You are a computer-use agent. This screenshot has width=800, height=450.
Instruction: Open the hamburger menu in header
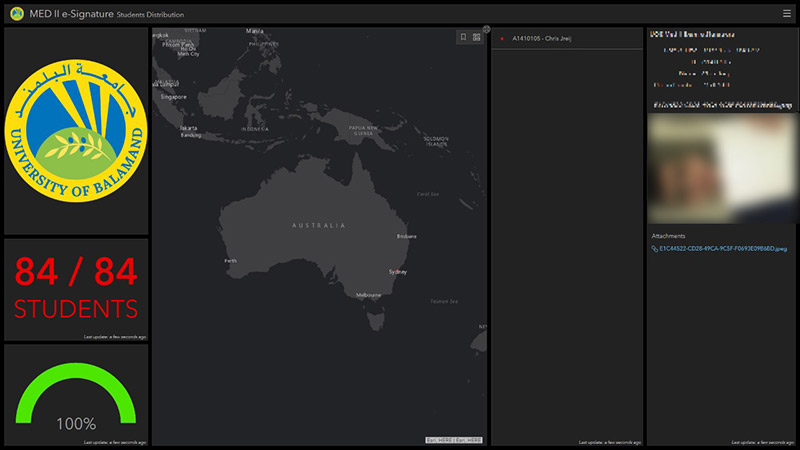pyautogui.click(x=786, y=14)
